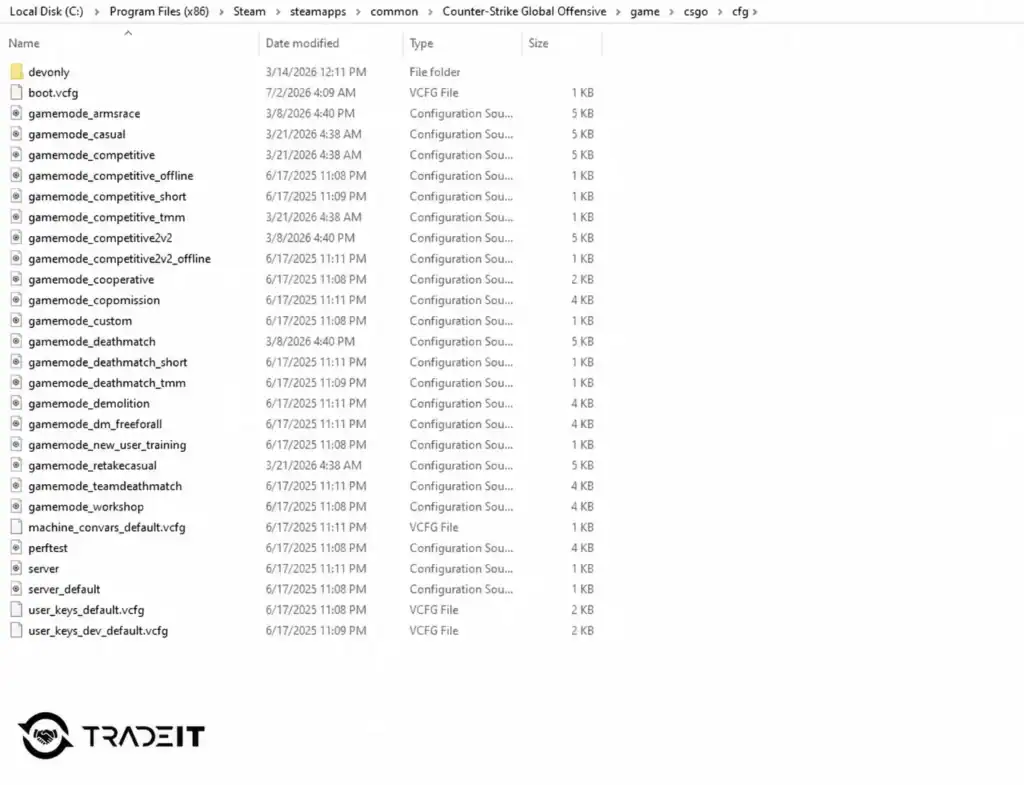Click the devonly File folder type cell
The height and width of the screenshot is (785, 1024).
(x=435, y=72)
